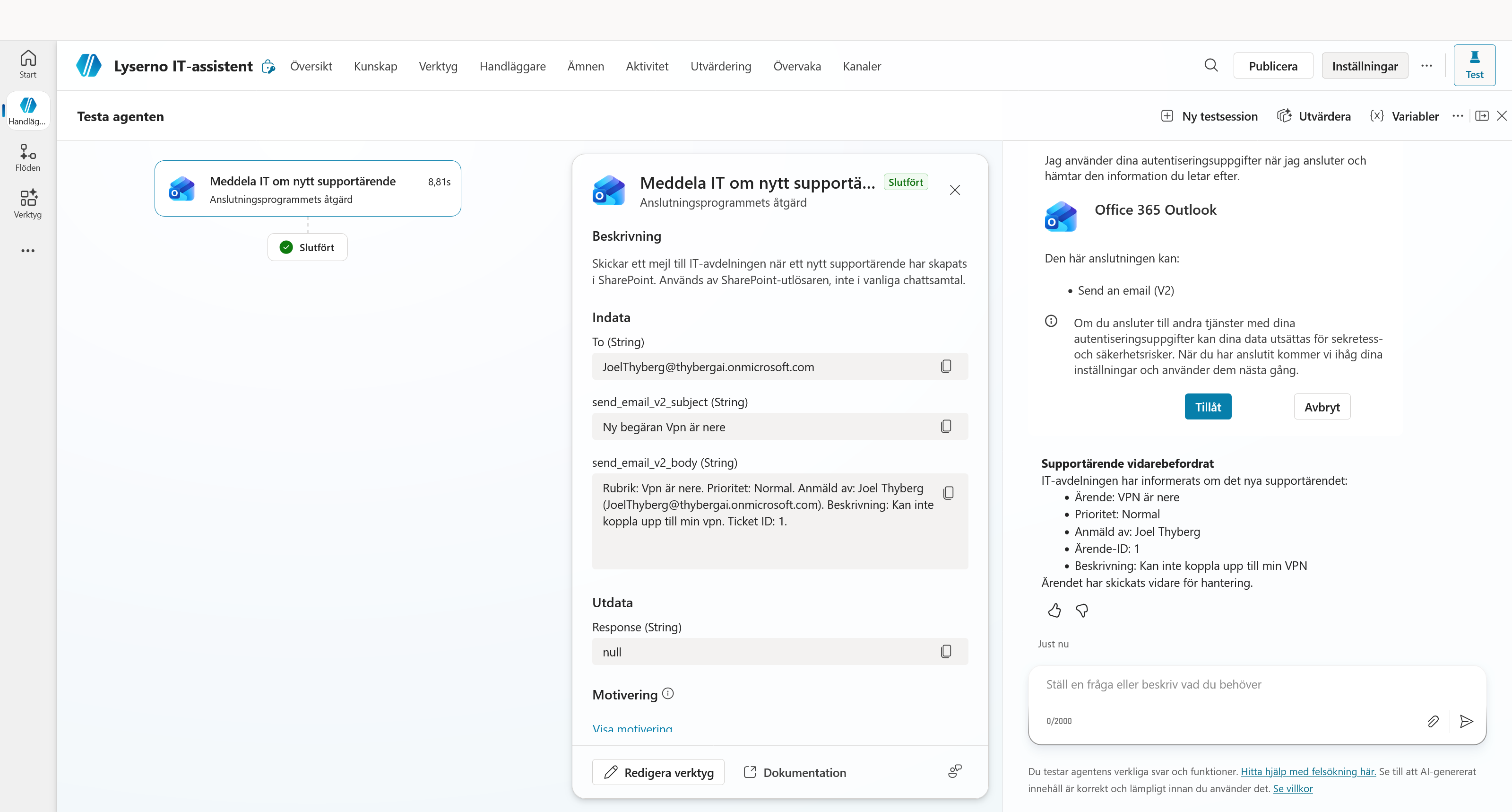Open more options next to Variabler
The image size is (1512, 812).
click(1458, 116)
